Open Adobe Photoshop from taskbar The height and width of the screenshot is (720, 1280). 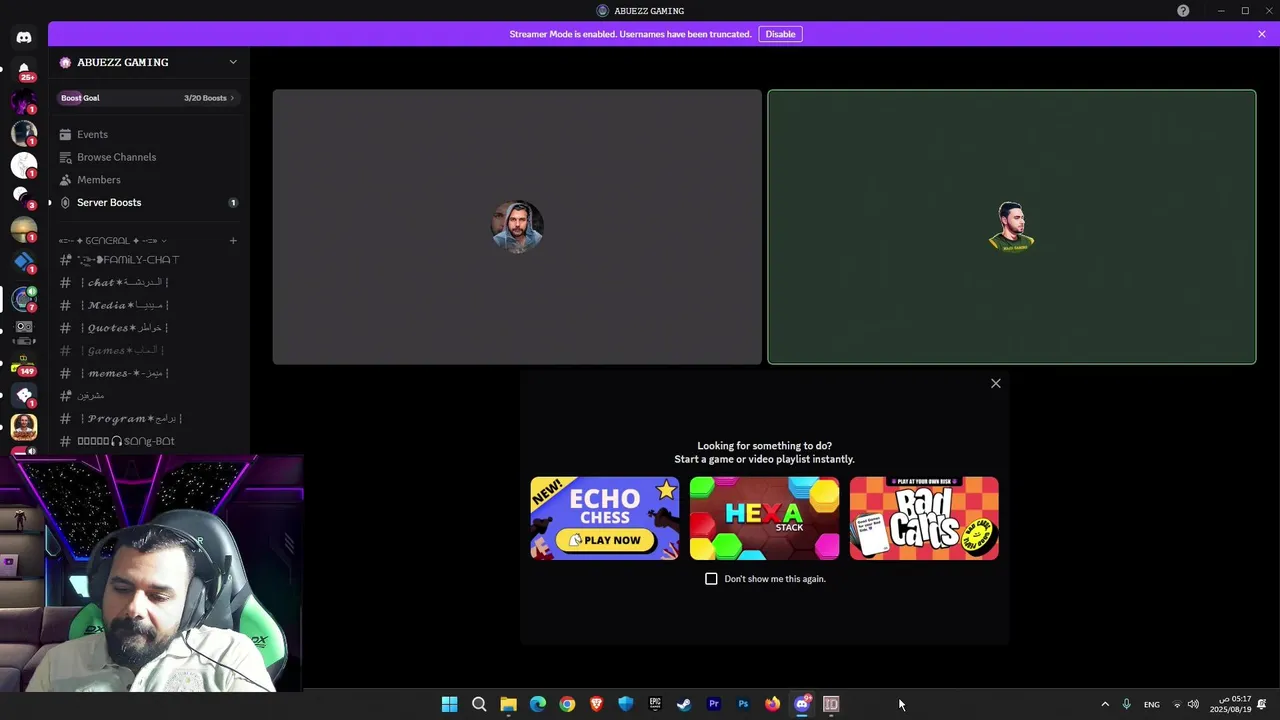(x=743, y=704)
